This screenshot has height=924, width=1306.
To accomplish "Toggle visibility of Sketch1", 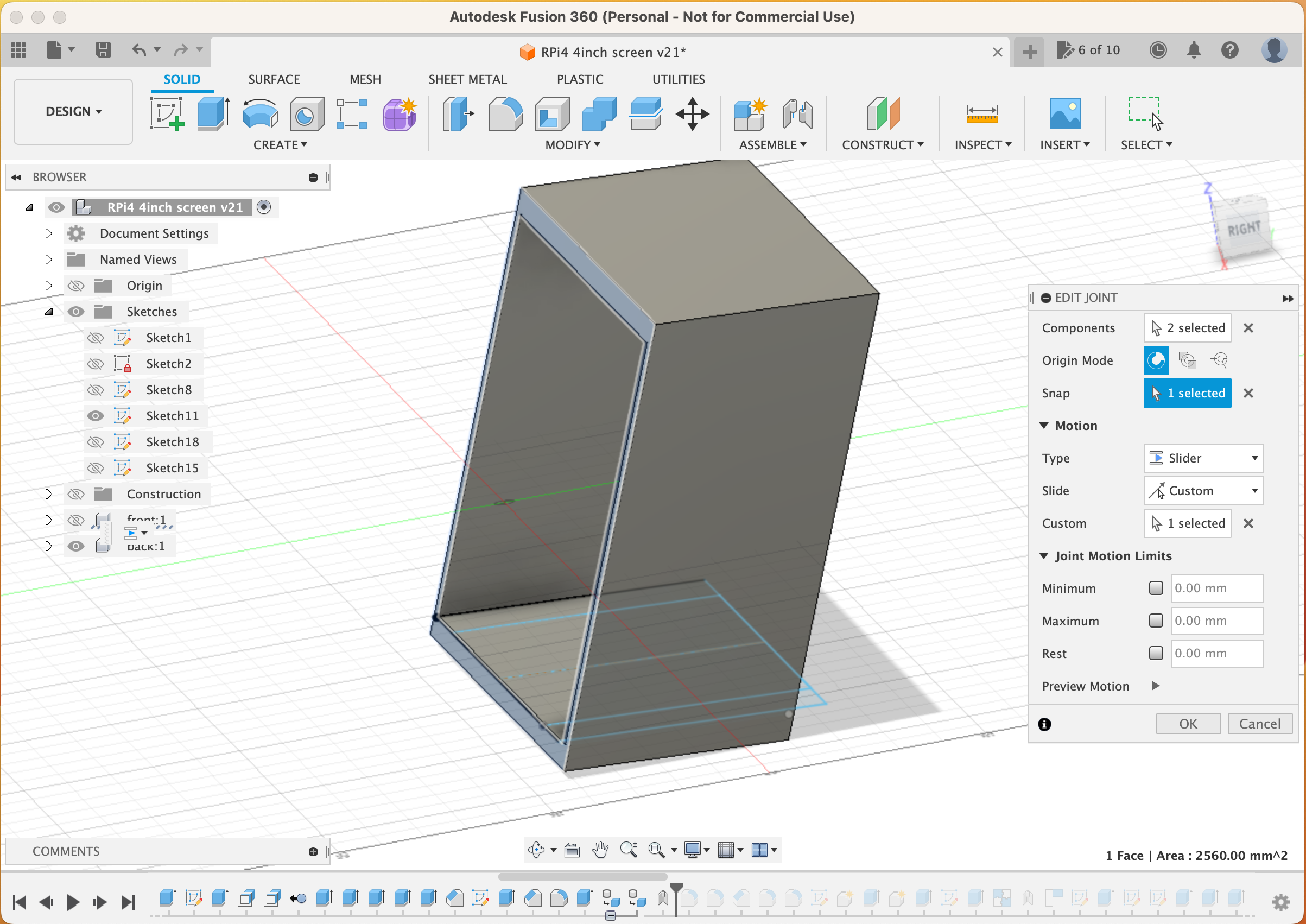I will point(96,337).
